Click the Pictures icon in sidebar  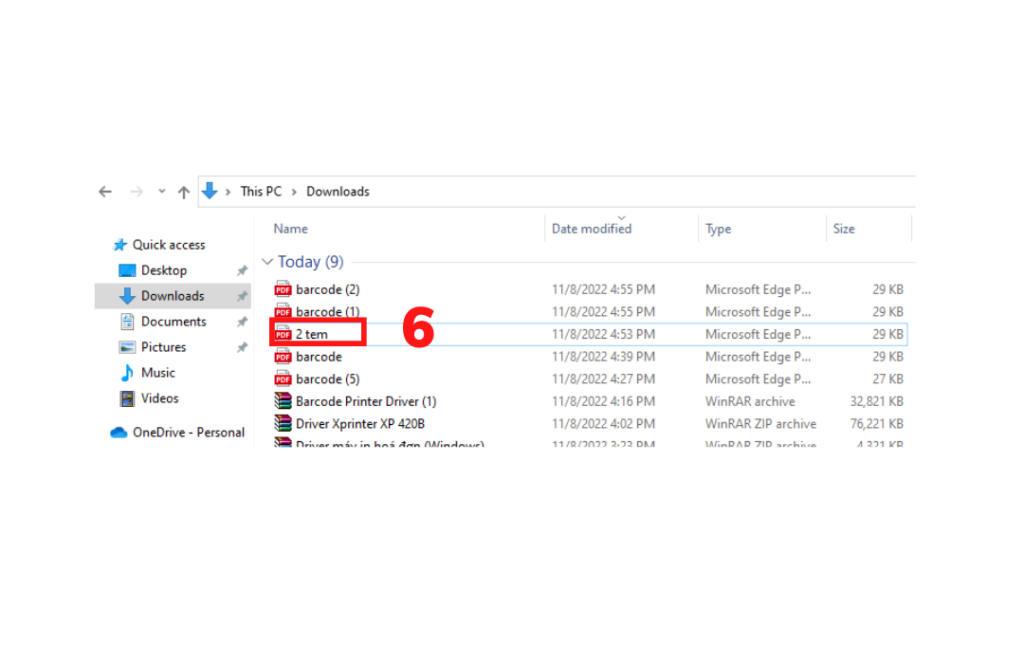(x=127, y=347)
